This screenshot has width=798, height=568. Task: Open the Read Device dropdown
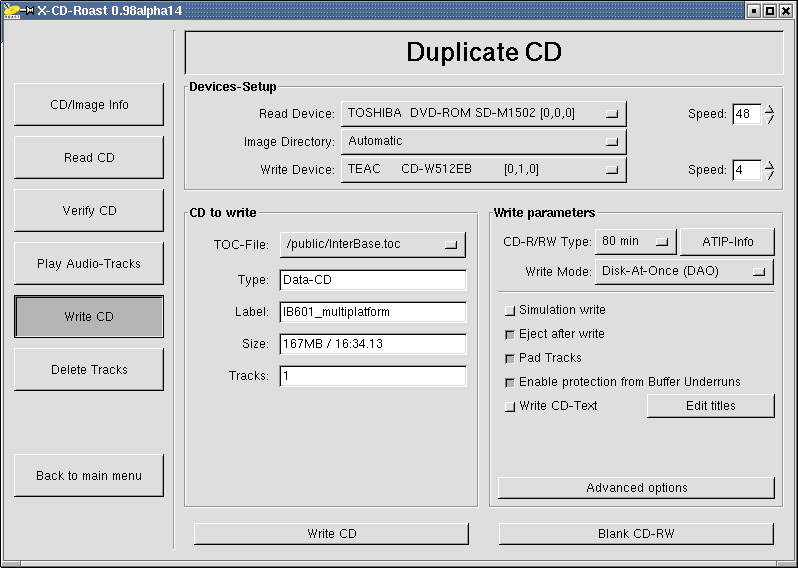click(483, 113)
